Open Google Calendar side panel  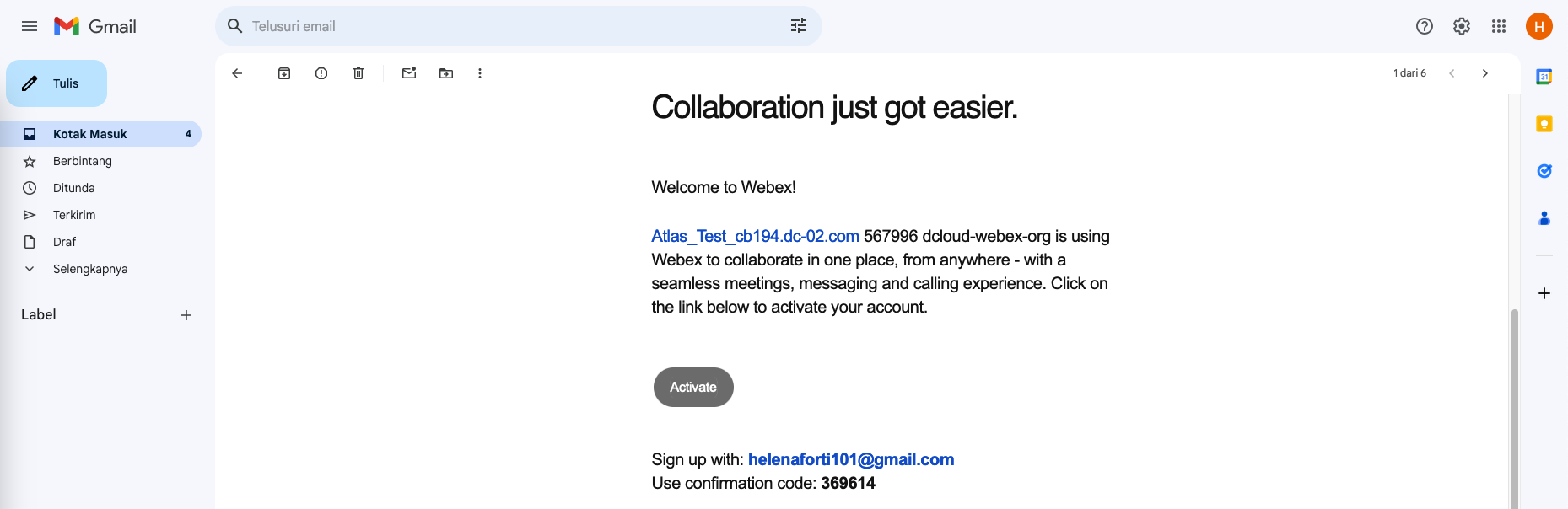point(1544,77)
